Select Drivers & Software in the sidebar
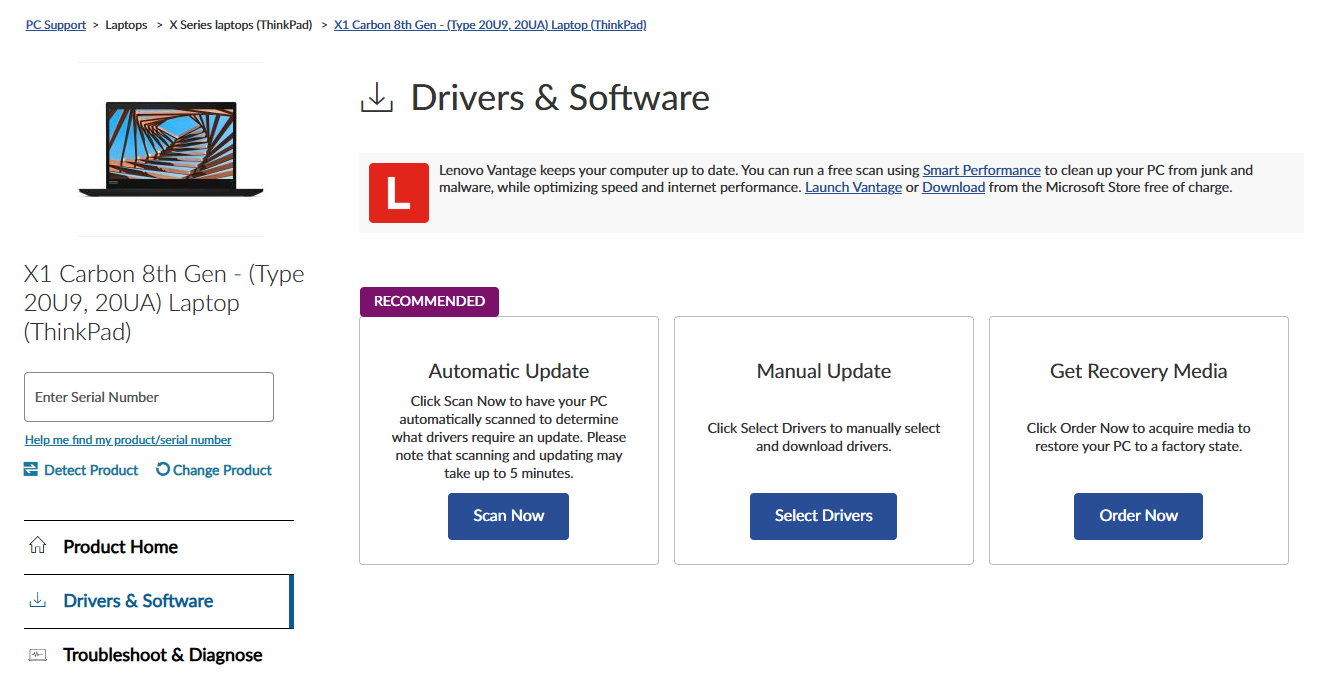Image resolution: width=1326 pixels, height=678 pixels. pyautogui.click(x=159, y=601)
